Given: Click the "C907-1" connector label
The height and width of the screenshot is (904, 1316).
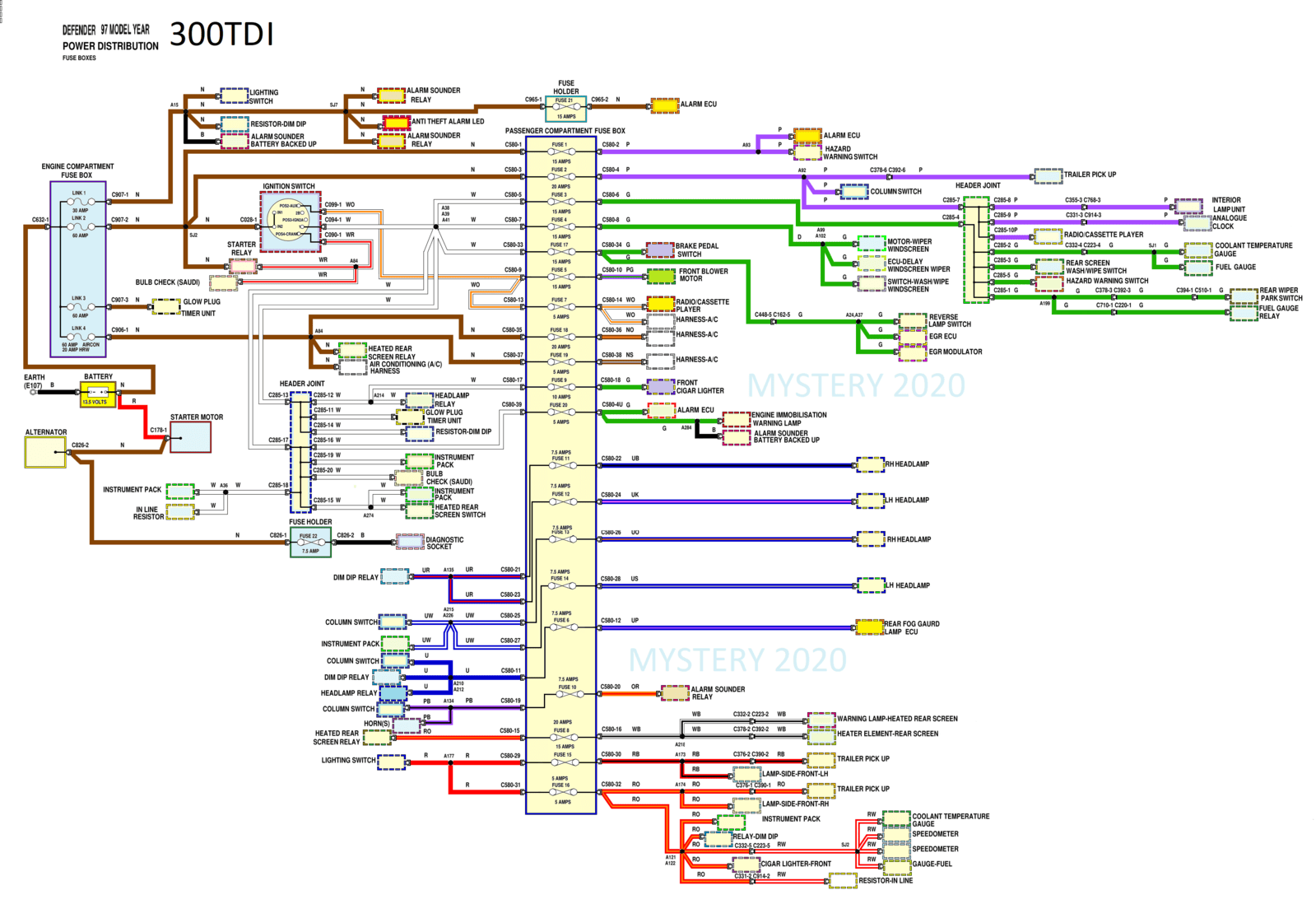Looking at the screenshot, I should click(x=120, y=195).
